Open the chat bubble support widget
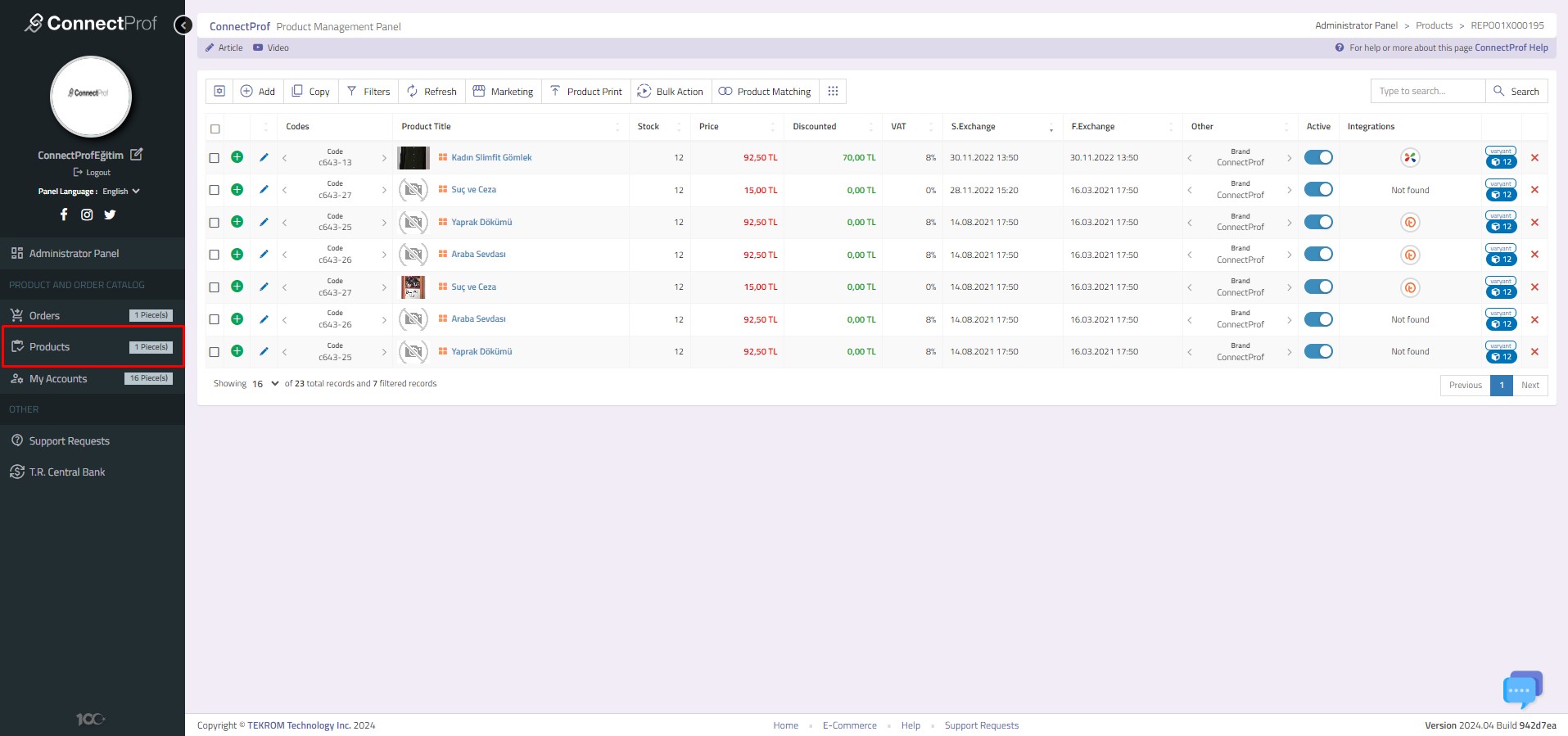This screenshot has height=736, width=1568. [x=1521, y=690]
